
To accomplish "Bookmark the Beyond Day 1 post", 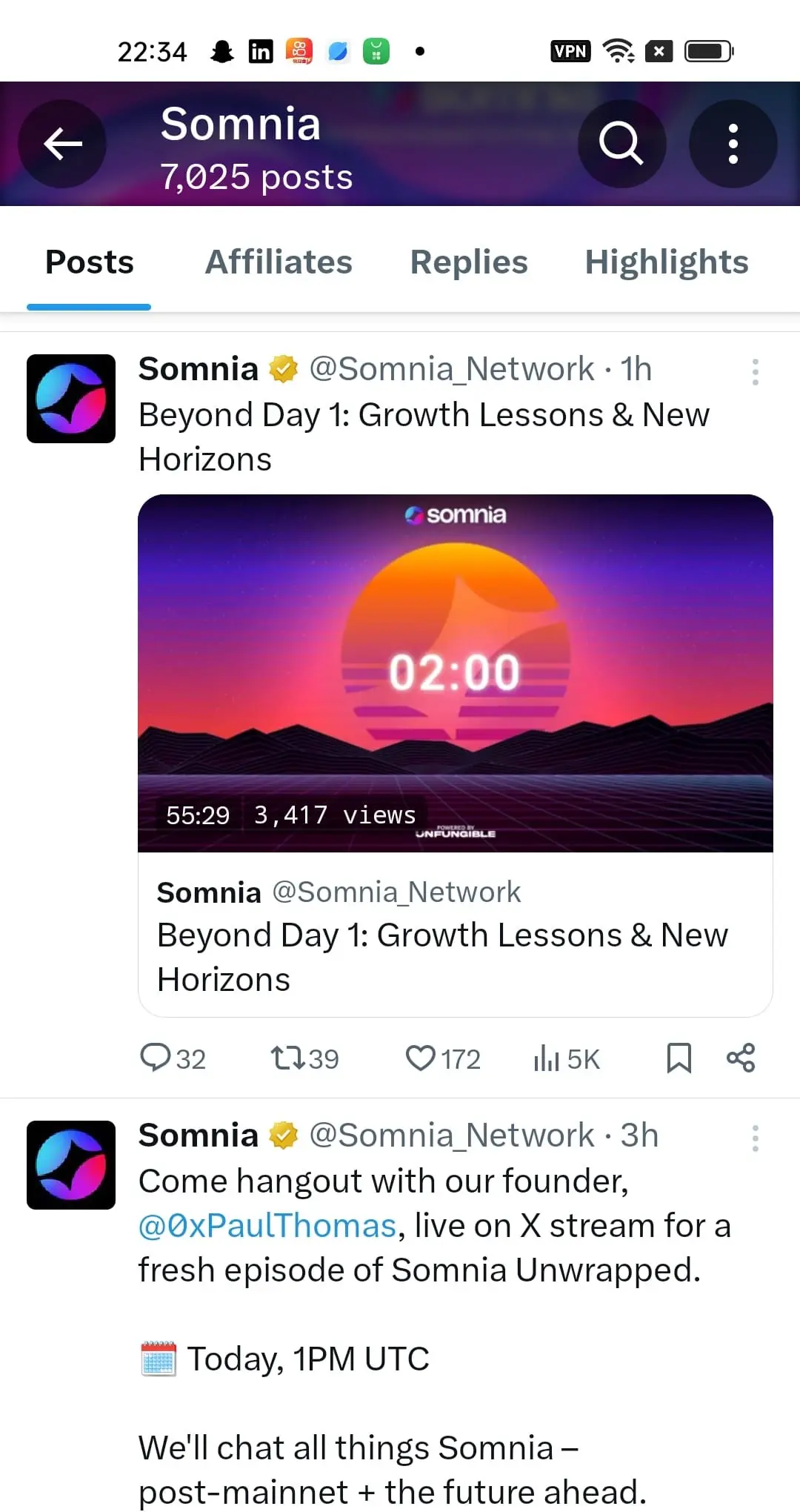I will 679,1058.
